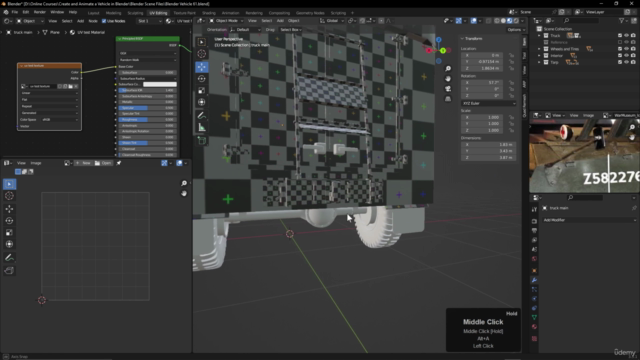
Task: Open the File menu
Action: click(x=15, y=12)
